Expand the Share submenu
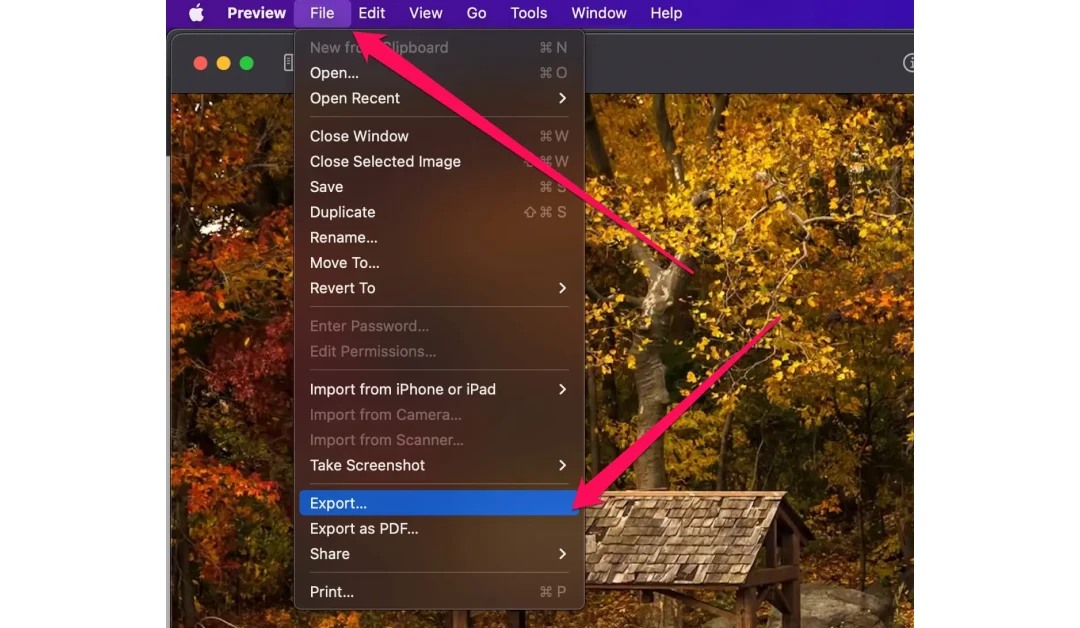Viewport: 1080px width, 628px height. (329, 553)
